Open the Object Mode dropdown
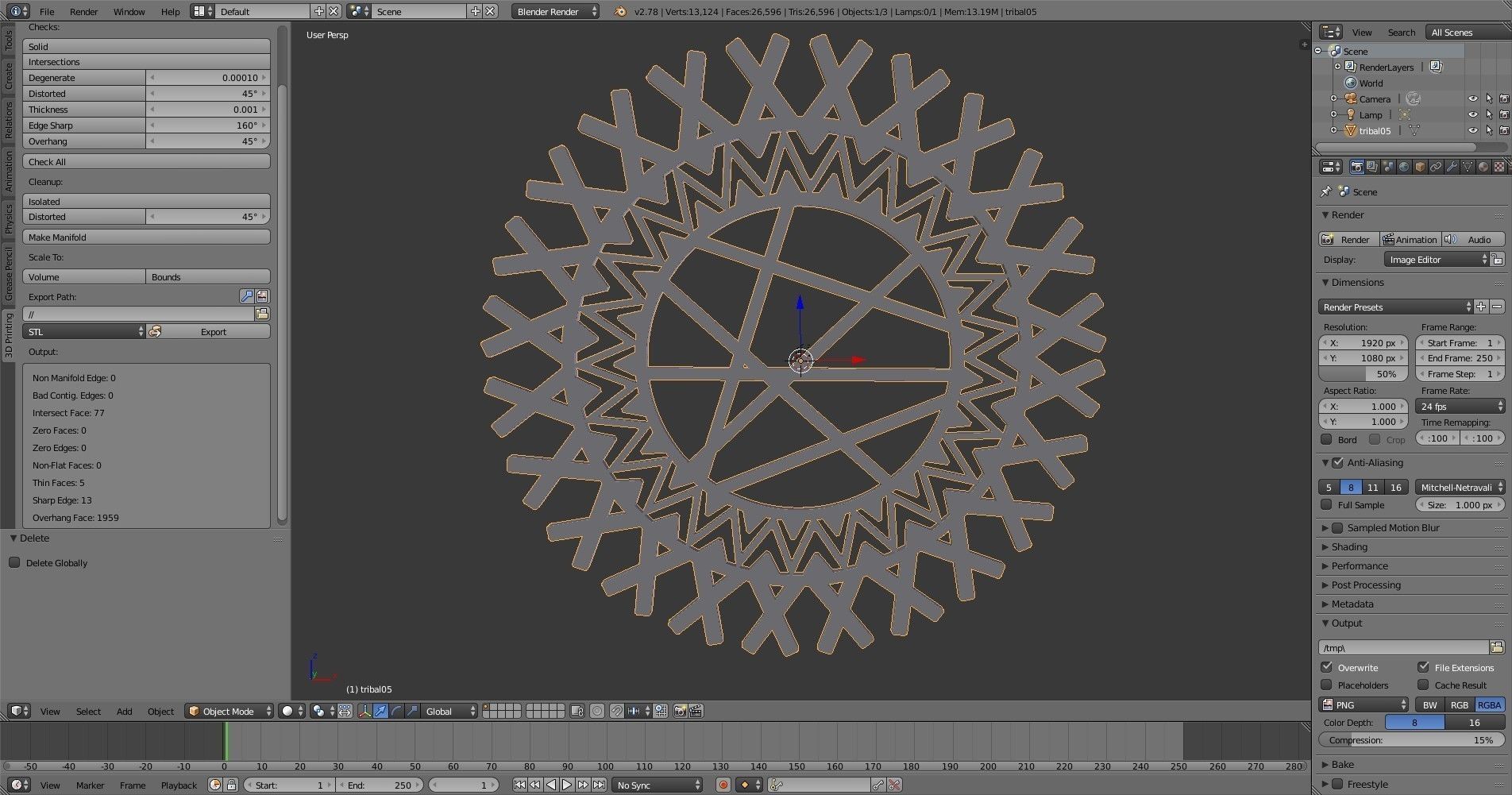Image resolution: width=1512 pixels, height=795 pixels. click(229, 711)
